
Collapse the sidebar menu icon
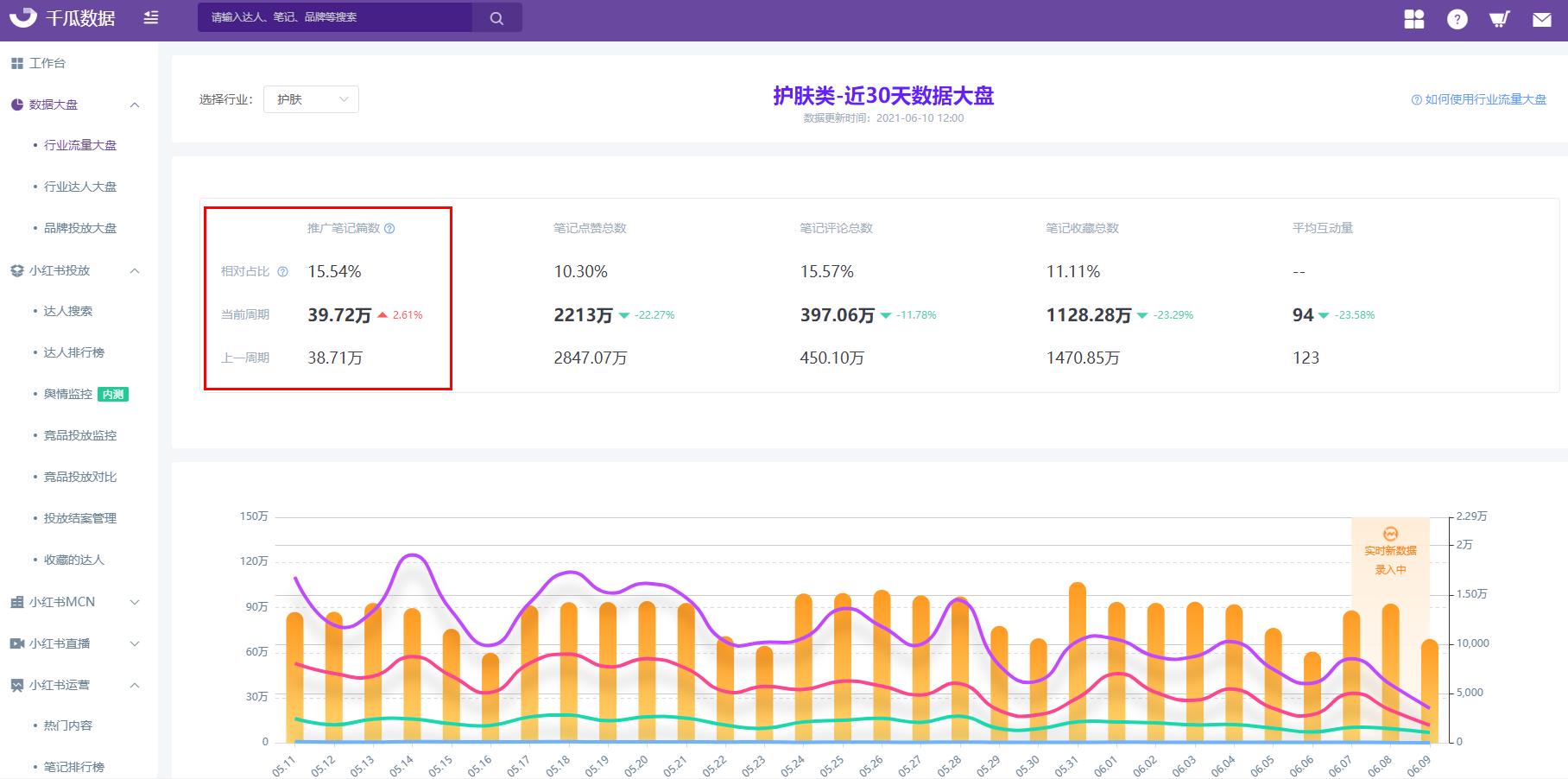pos(151,17)
